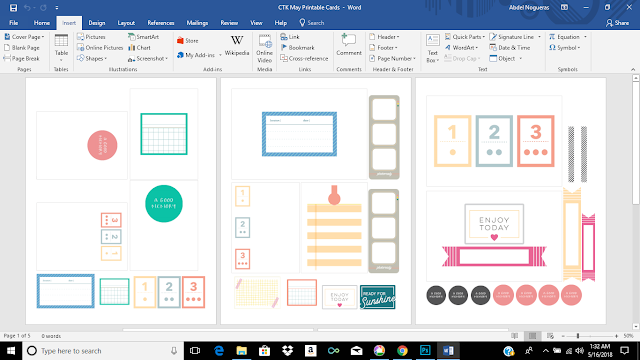Open the Page Number dropdown
Image resolution: width=640 pixels, height=360 pixels.
coord(392,59)
